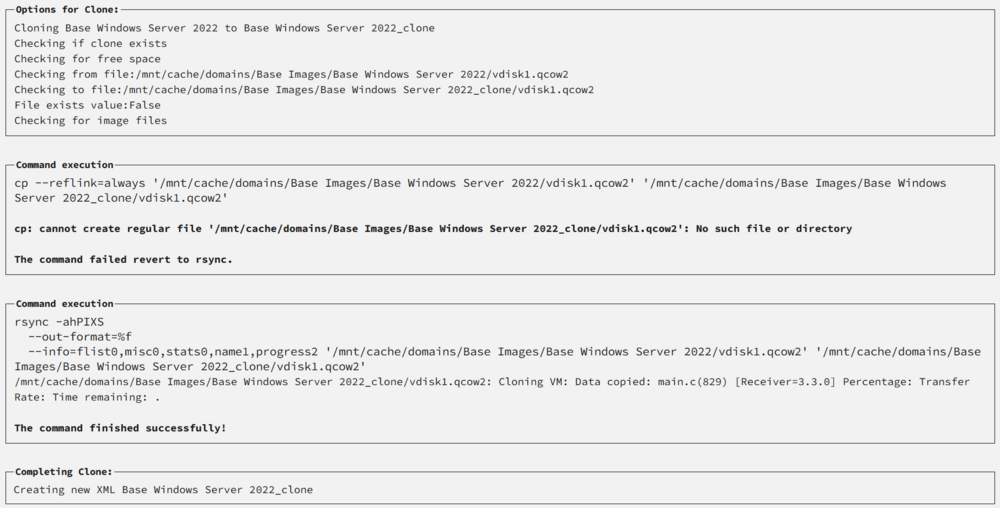Click the 'Cloning Base Windows Server 2022' line
1000x508 pixels.
224,28
